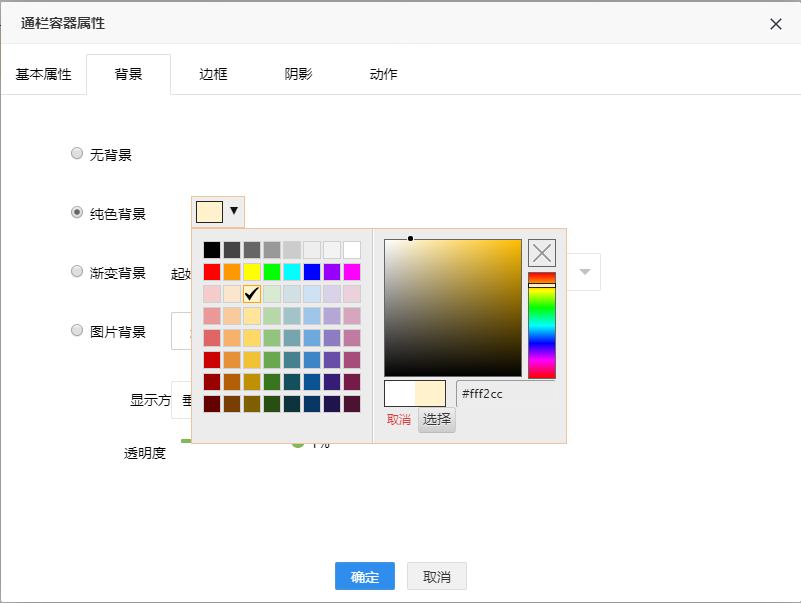The image size is (801, 603).
Task: Click 选择 button in color picker
Action: click(437, 419)
